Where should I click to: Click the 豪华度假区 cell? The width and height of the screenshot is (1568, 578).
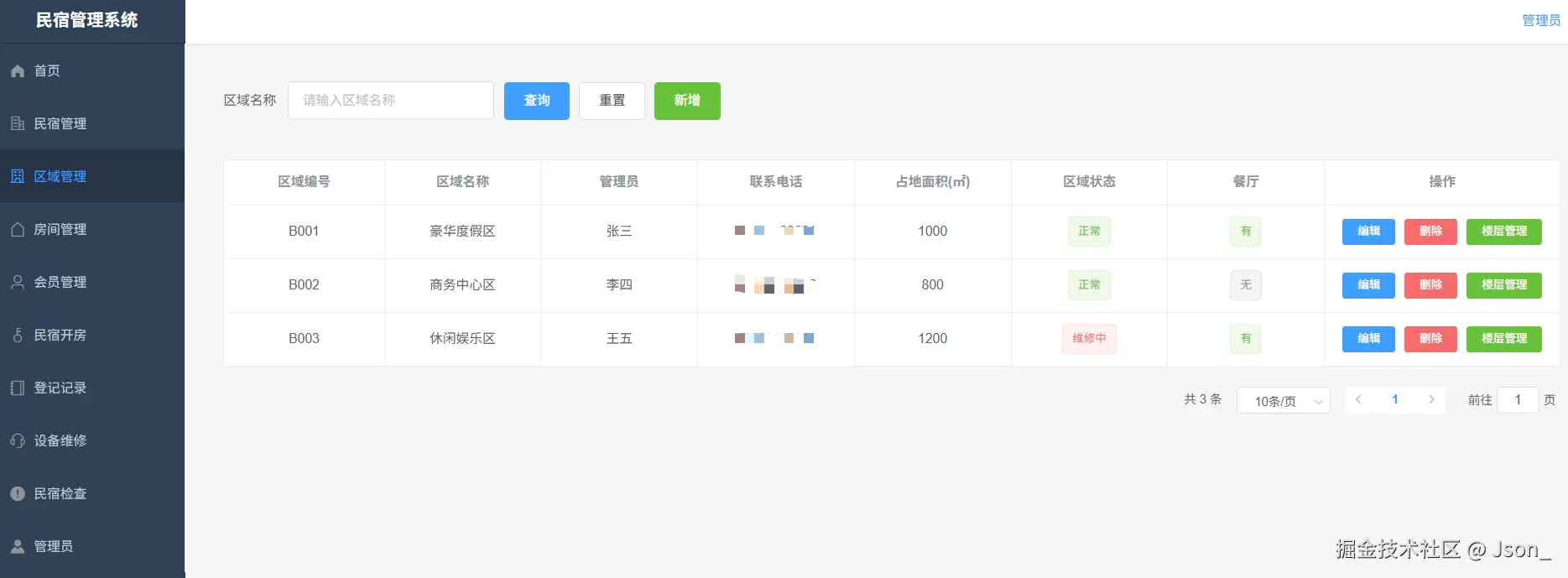(x=462, y=232)
